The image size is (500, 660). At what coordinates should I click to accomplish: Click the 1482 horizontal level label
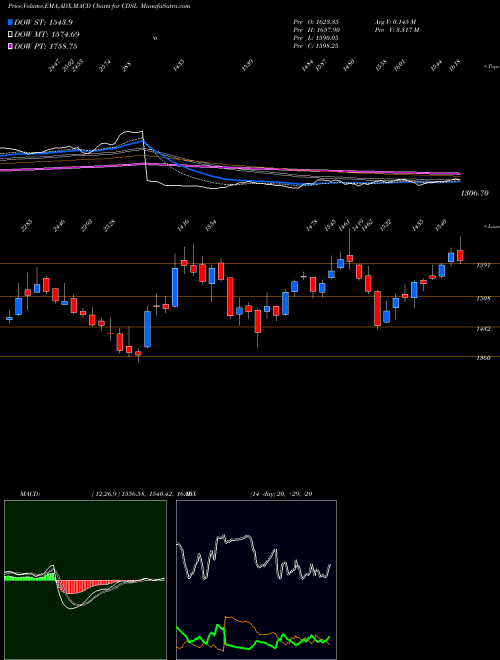pyautogui.click(x=483, y=329)
